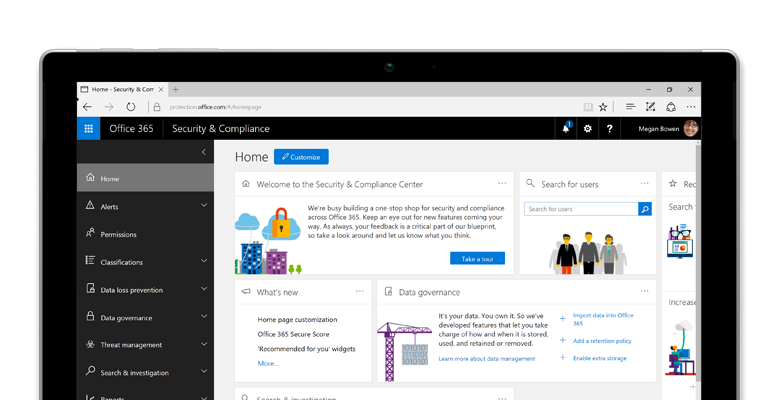Open More... link in What's new

pyautogui.click(x=268, y=364)
